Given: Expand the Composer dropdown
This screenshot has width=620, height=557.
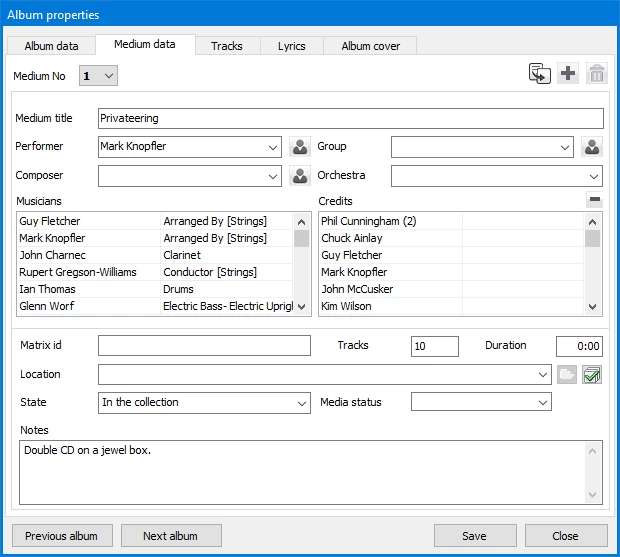Looking at the screenshot, I should pyautogui.click(x=273, y=176).
